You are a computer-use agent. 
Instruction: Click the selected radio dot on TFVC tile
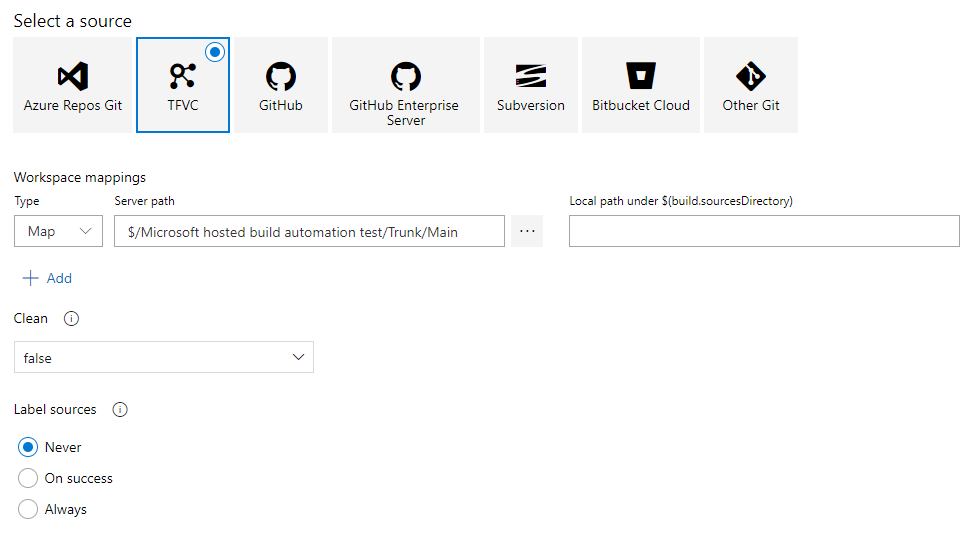[215, 52]
